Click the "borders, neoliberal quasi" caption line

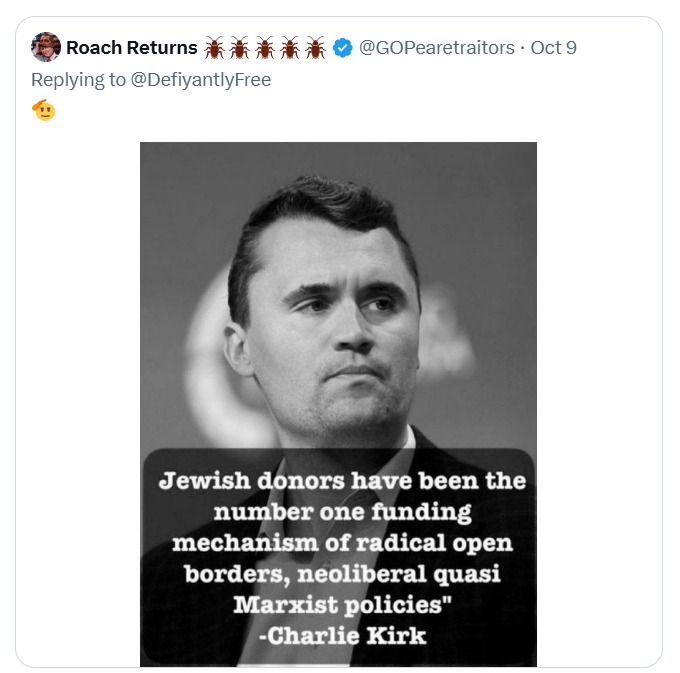(342, 574)
